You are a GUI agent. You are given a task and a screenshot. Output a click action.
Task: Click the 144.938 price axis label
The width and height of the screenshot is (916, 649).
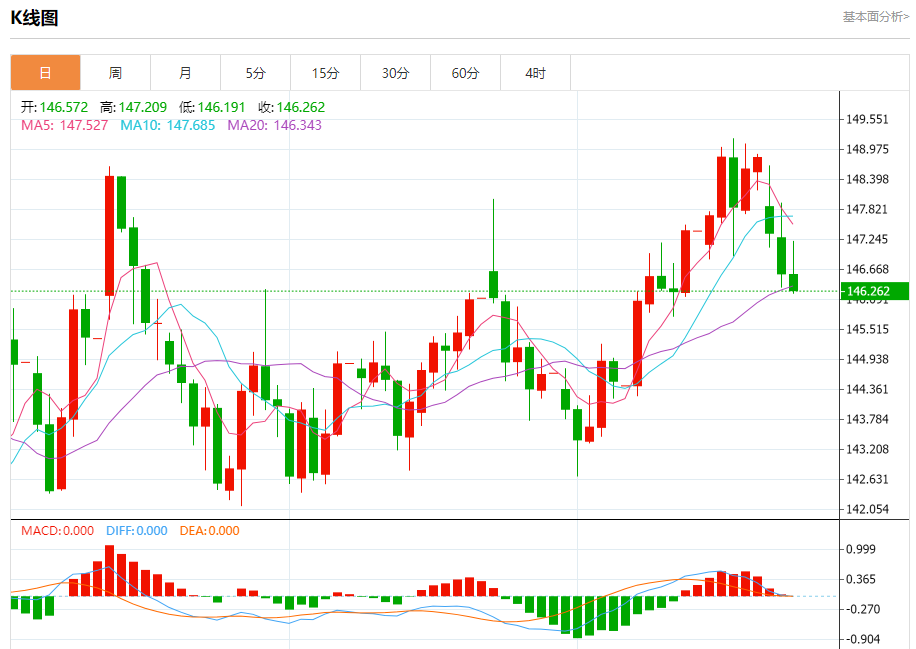pos(867,359)
